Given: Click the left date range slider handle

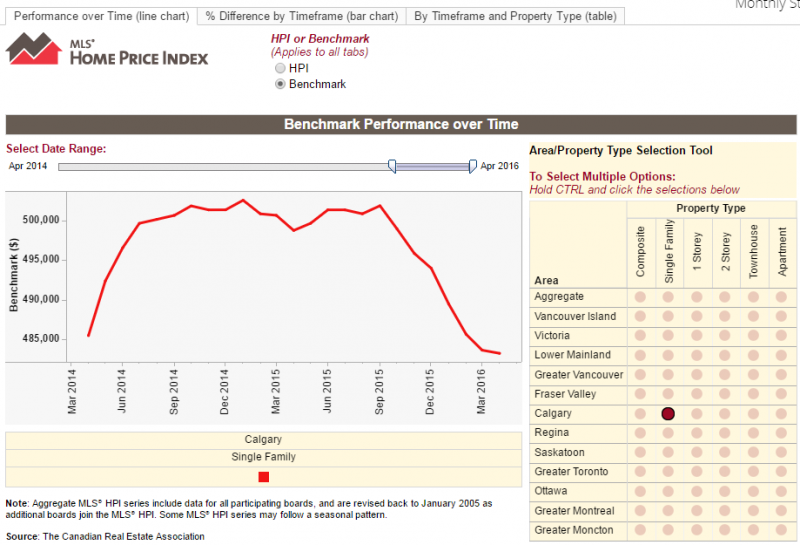Looking at the screenshot, I should [x=392, y=166].
